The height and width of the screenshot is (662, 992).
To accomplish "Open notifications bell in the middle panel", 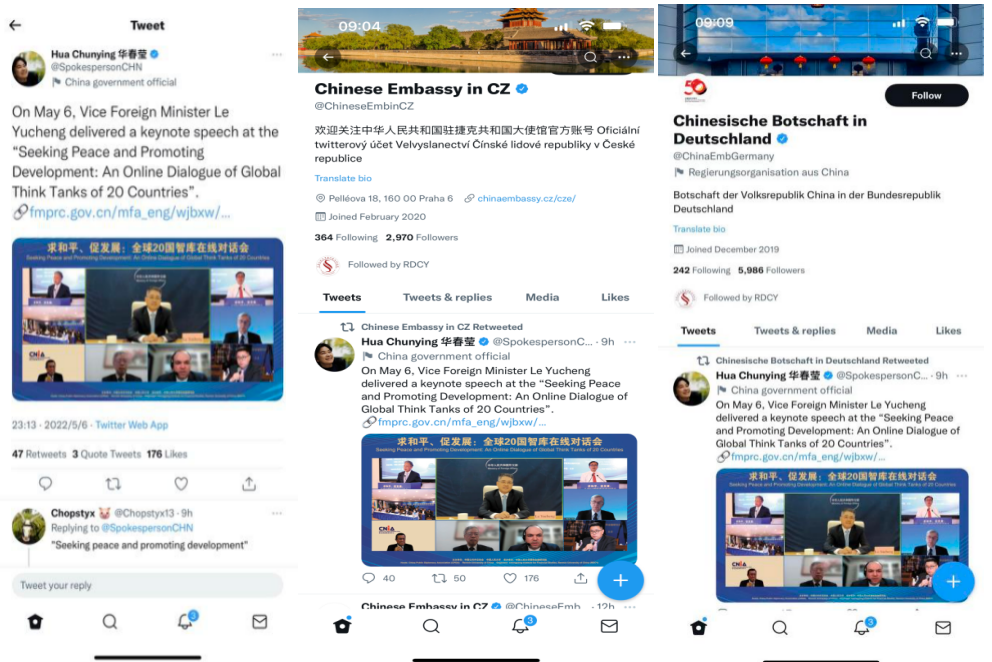I will [521, 625].
